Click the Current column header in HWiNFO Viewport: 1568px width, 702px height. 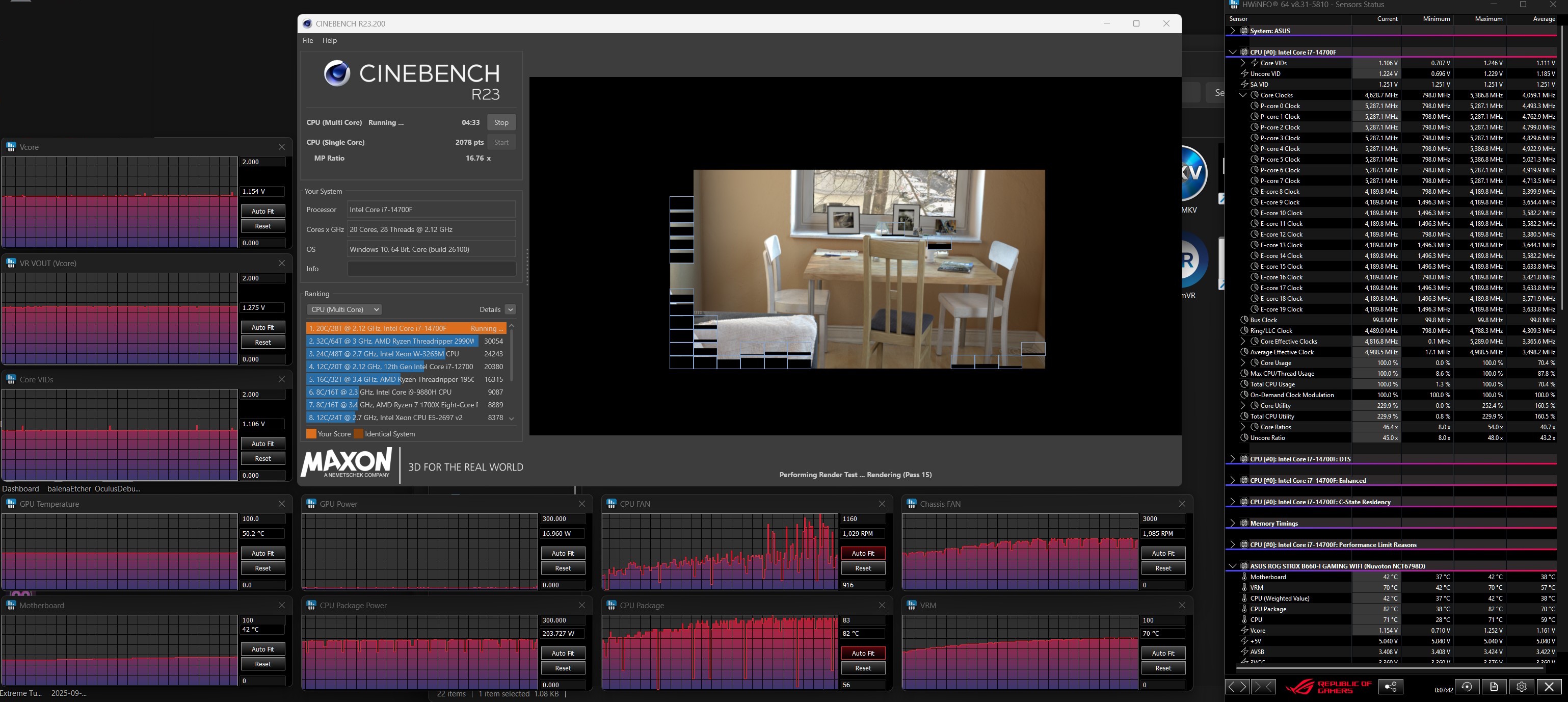point(1376,19)
